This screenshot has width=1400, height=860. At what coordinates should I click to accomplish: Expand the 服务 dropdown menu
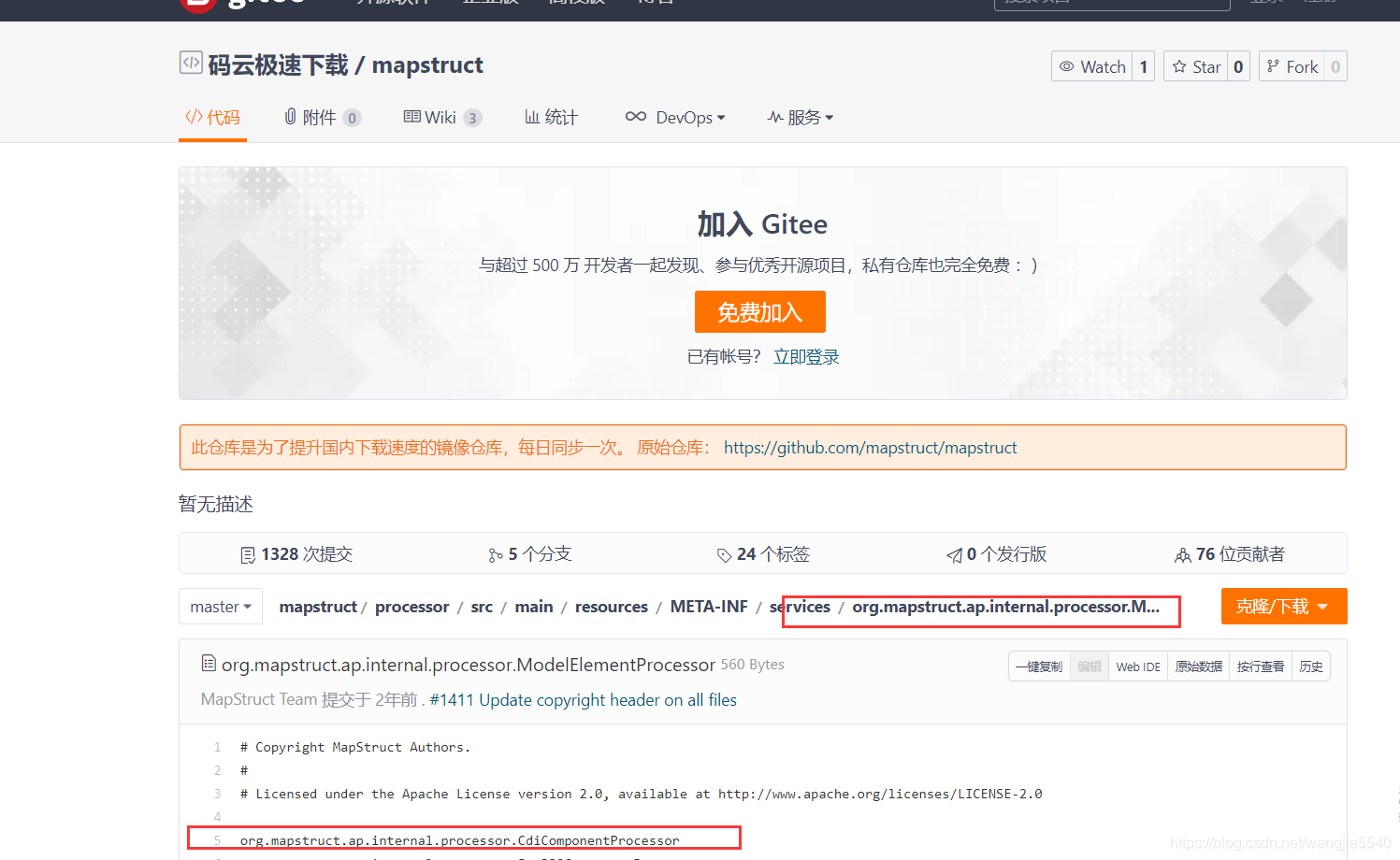pyautogui.click(x=801, y=117)
